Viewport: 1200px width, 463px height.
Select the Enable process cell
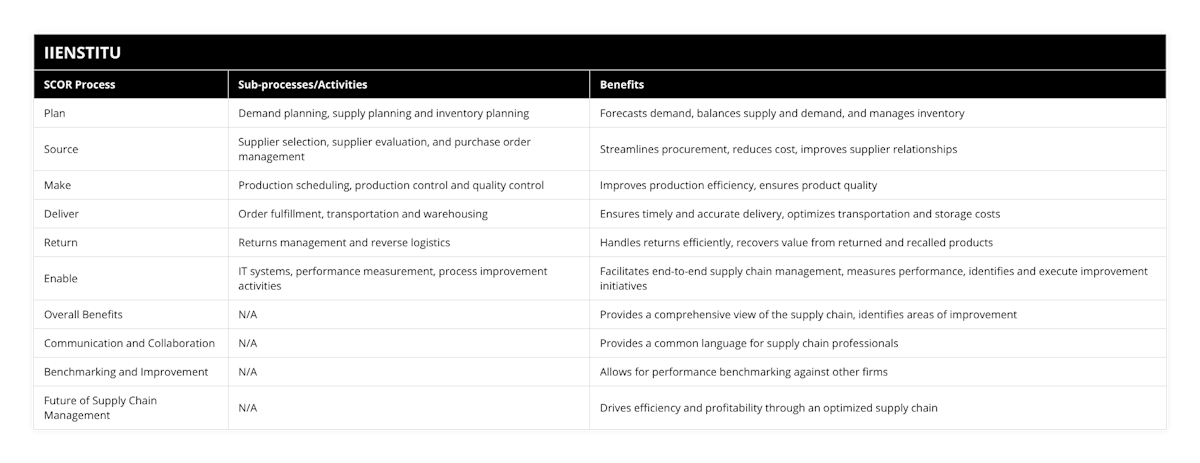pyautogui.click(x=61, y=278)
